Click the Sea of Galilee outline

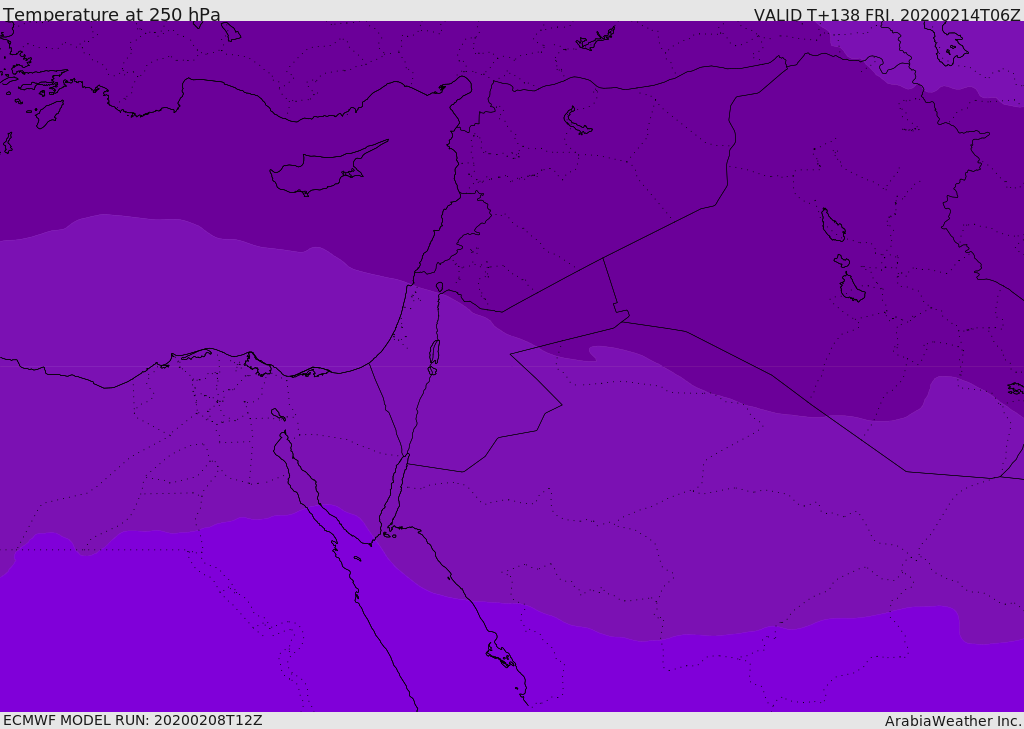[x=439, y=287]
